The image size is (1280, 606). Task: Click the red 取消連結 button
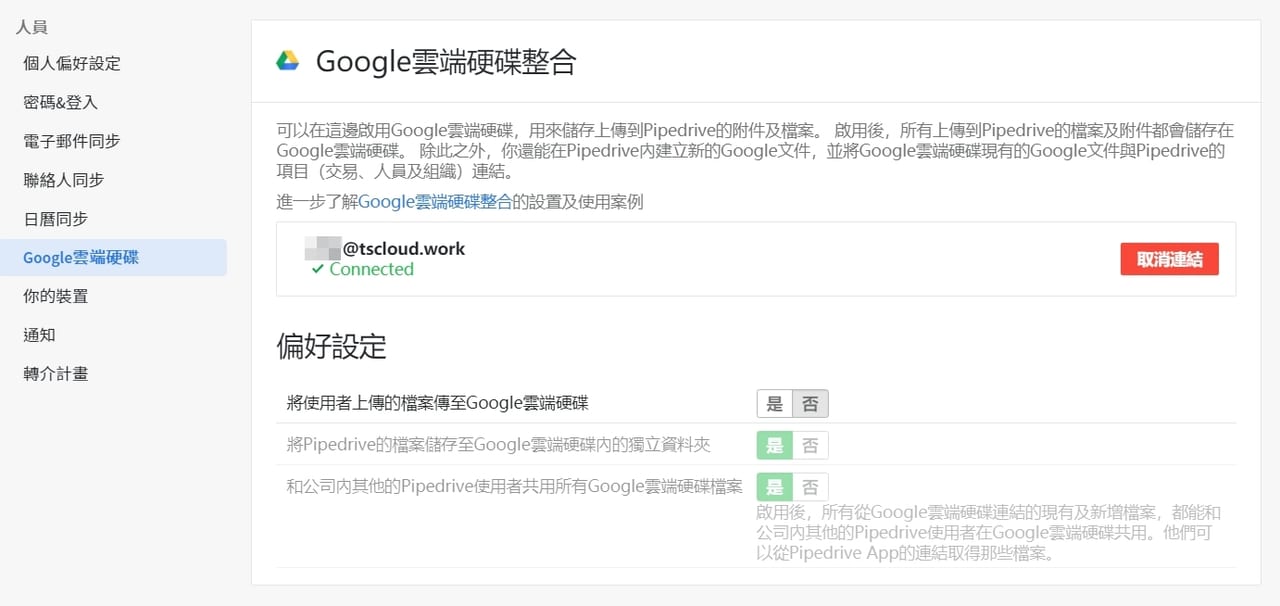coord(1169,259)
